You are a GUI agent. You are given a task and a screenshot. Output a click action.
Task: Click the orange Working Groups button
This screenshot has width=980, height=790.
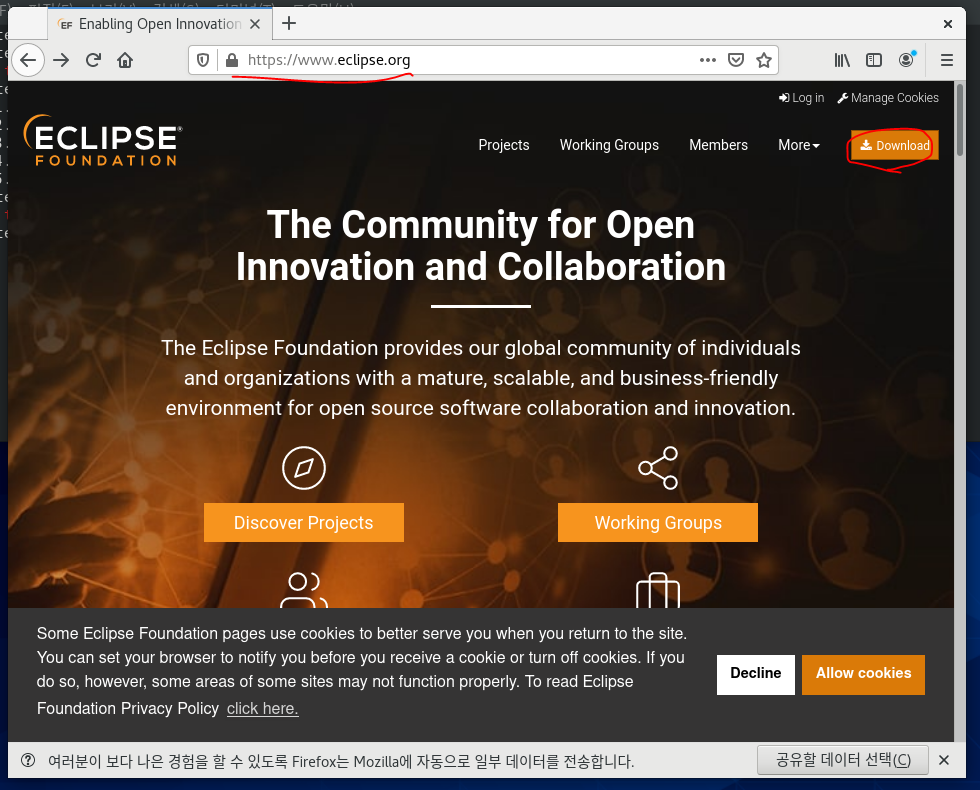pos(658,522)
